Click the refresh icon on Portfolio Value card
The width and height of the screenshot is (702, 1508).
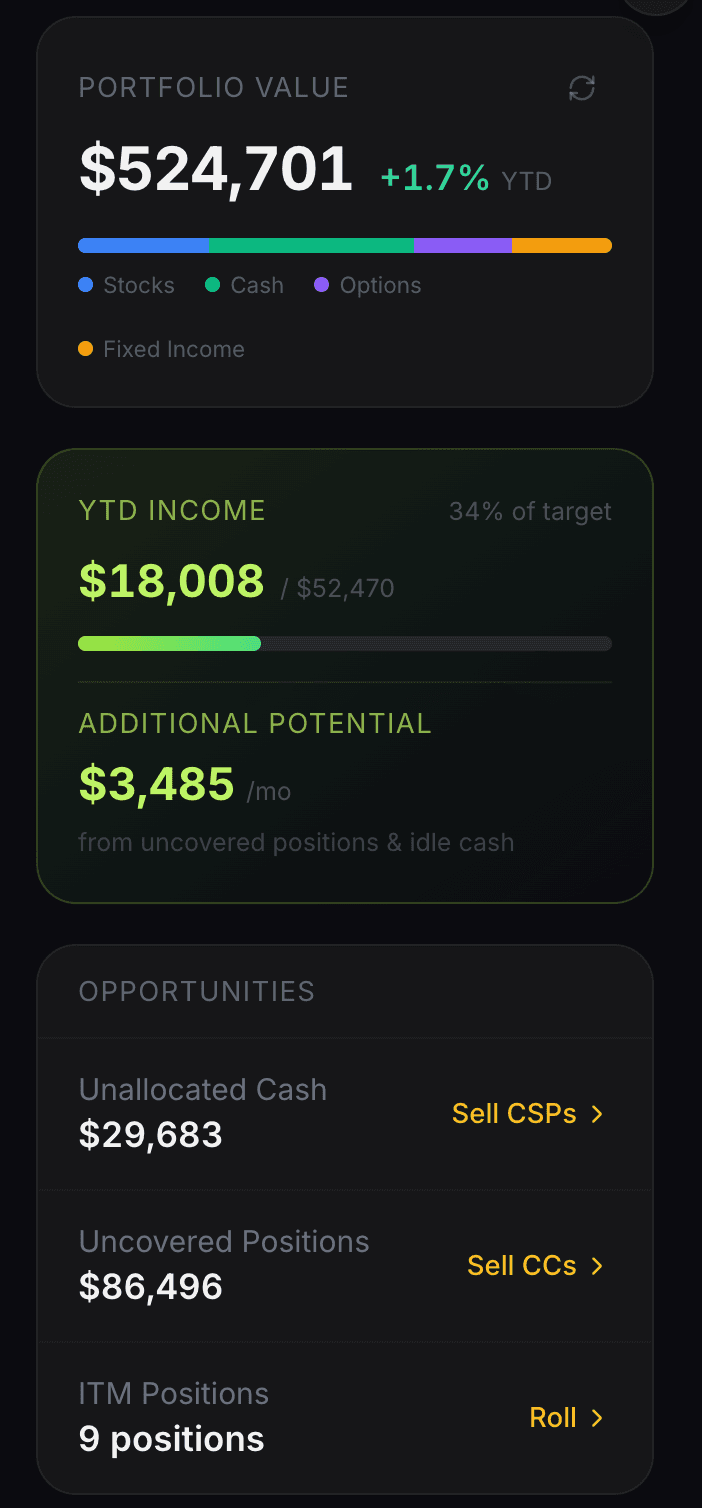pyautogui.click(x=583, y=88)
